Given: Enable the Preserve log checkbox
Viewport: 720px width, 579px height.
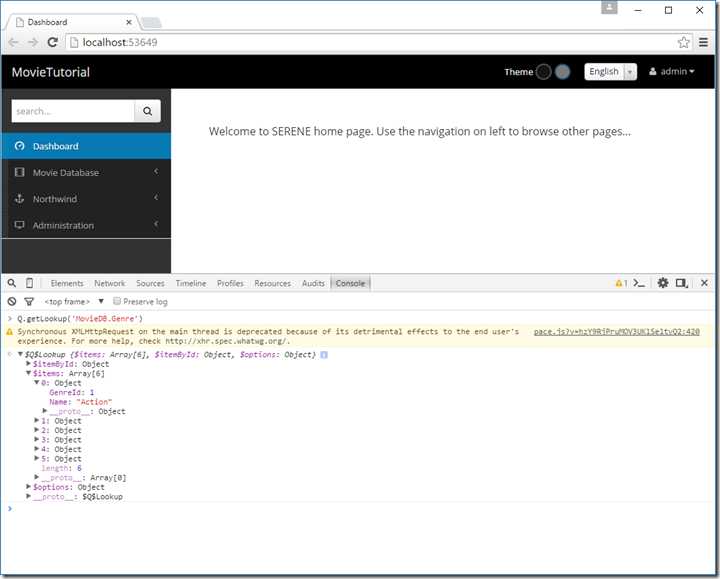Looking at the screenshot, I should (117, 301).
